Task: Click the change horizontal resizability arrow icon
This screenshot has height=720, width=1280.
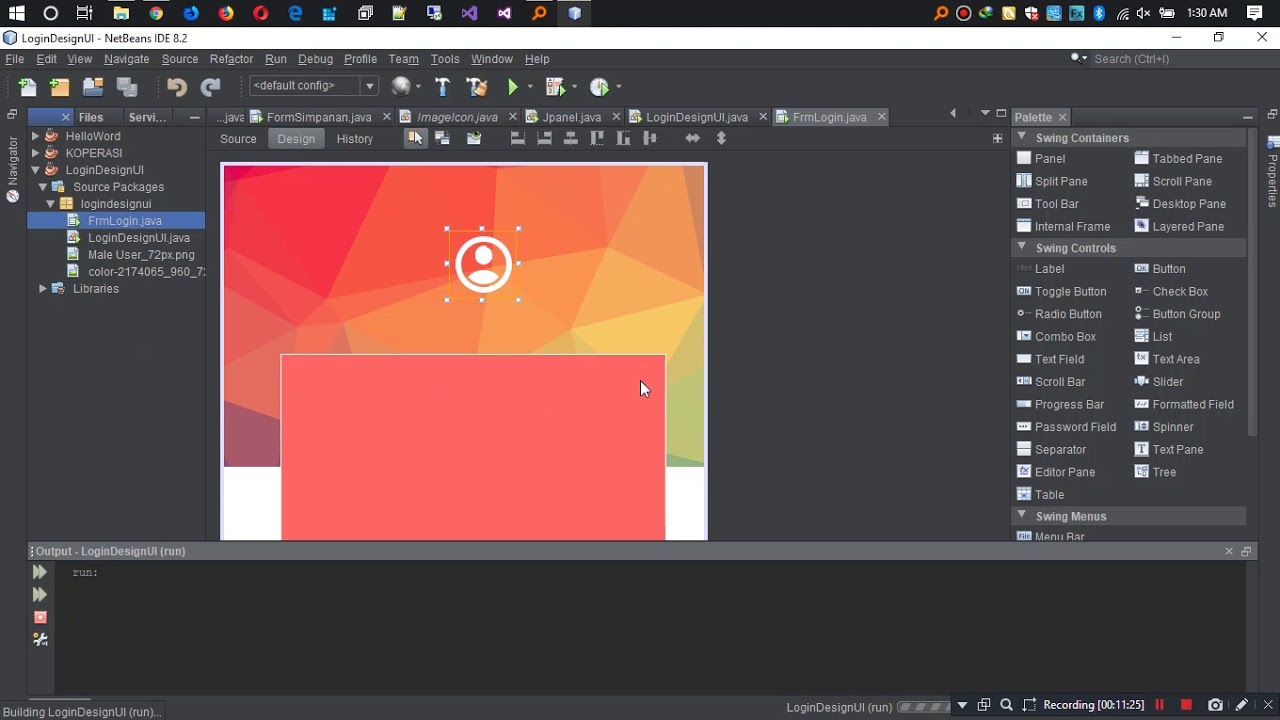Action: (692, 138)
